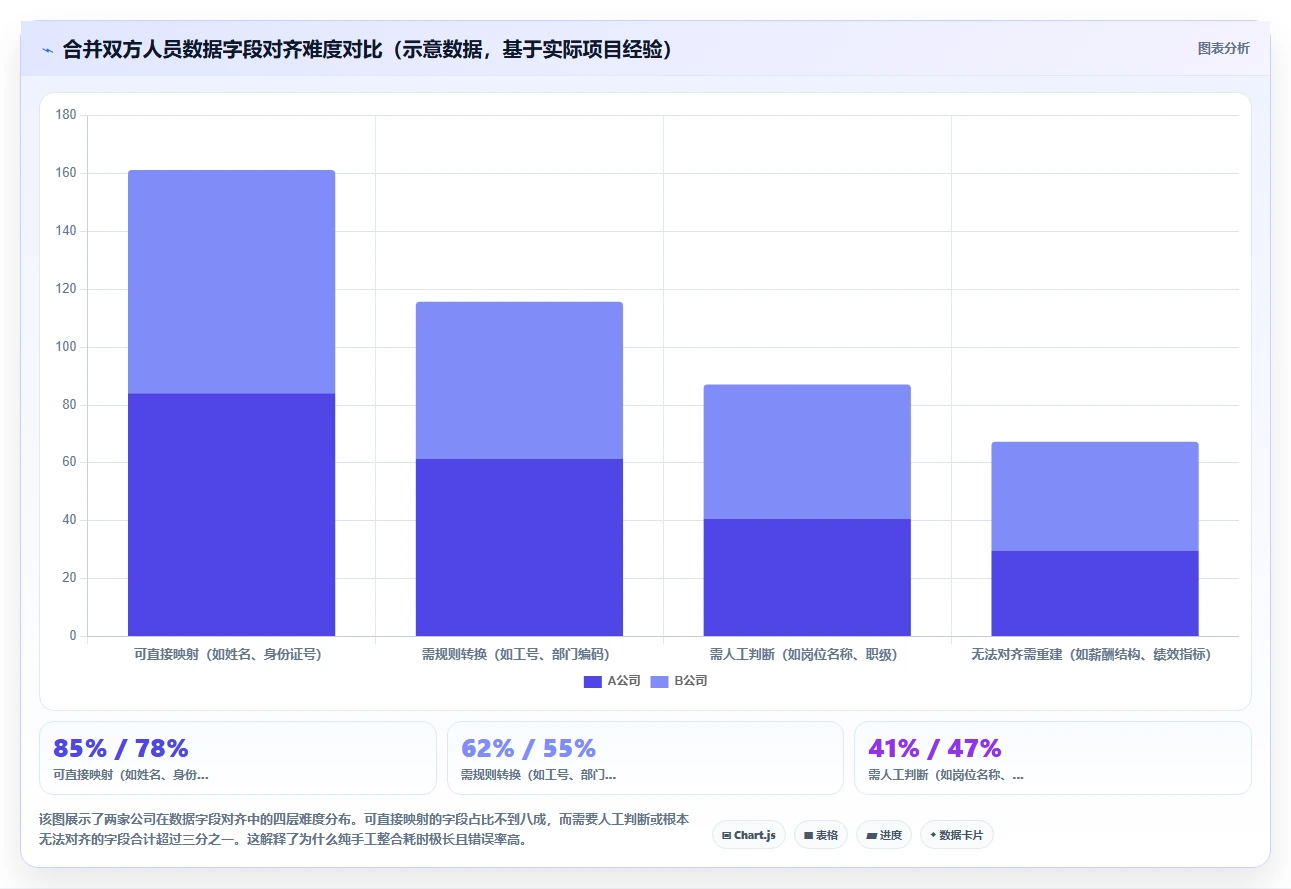Click the Chart.js tag button
Image resolution: width=1291 pixels, height=889 pixels.
(749, 835)
